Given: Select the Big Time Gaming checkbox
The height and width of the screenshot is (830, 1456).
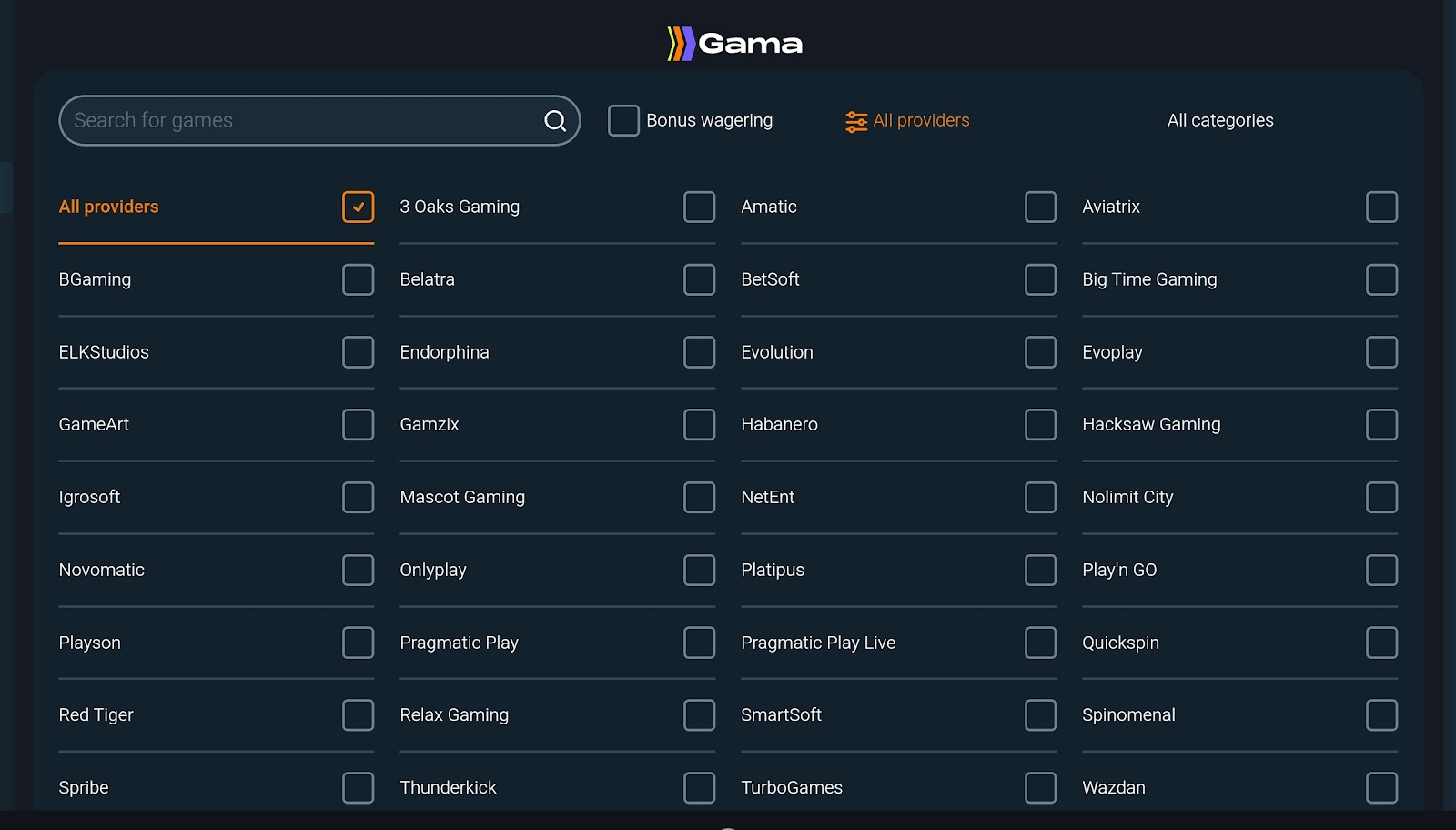Looking at the screenshot, I should coord(1382,279).
